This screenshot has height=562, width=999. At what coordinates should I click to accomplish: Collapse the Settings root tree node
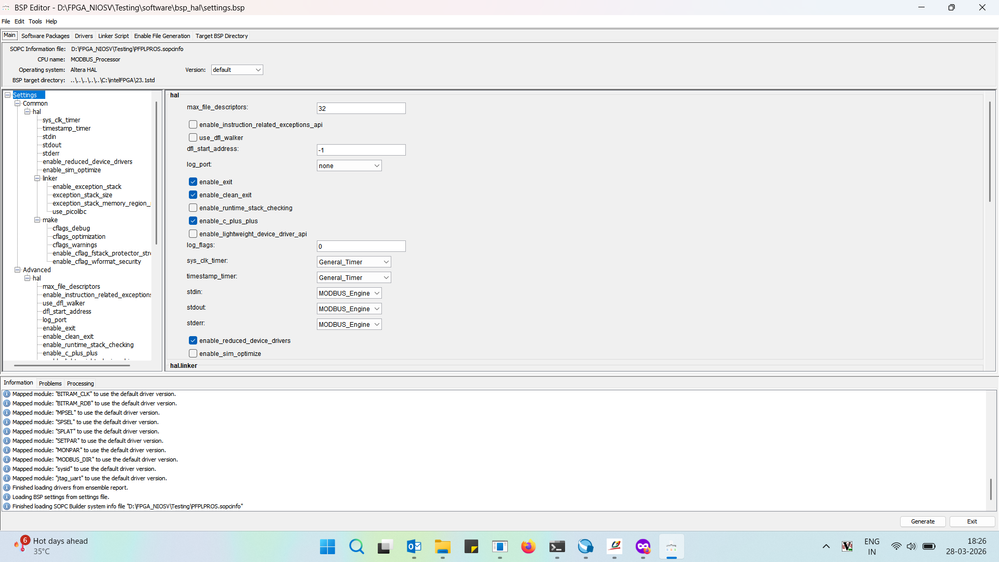8,95
